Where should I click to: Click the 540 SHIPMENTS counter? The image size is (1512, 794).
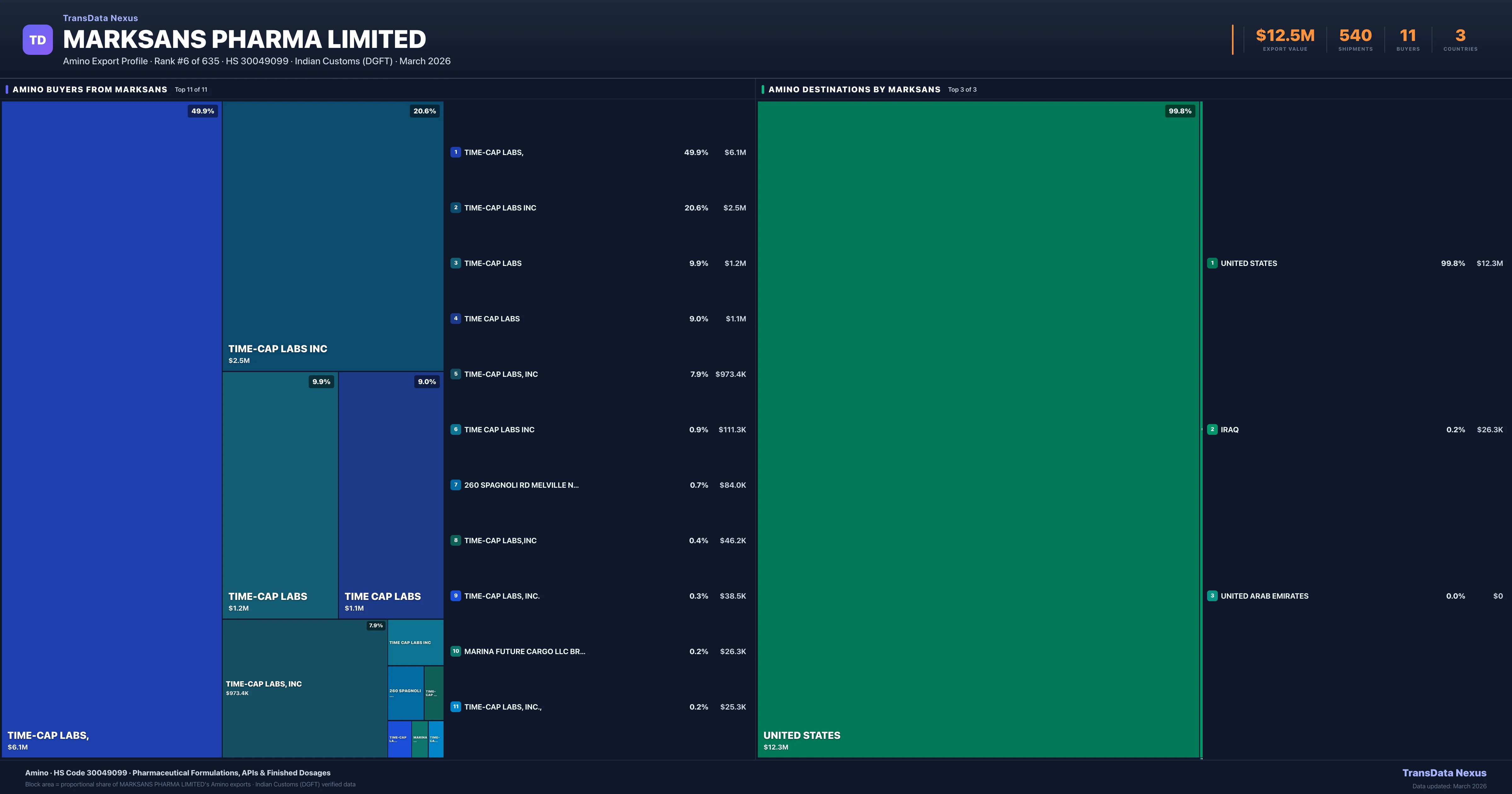point(1355,39)
